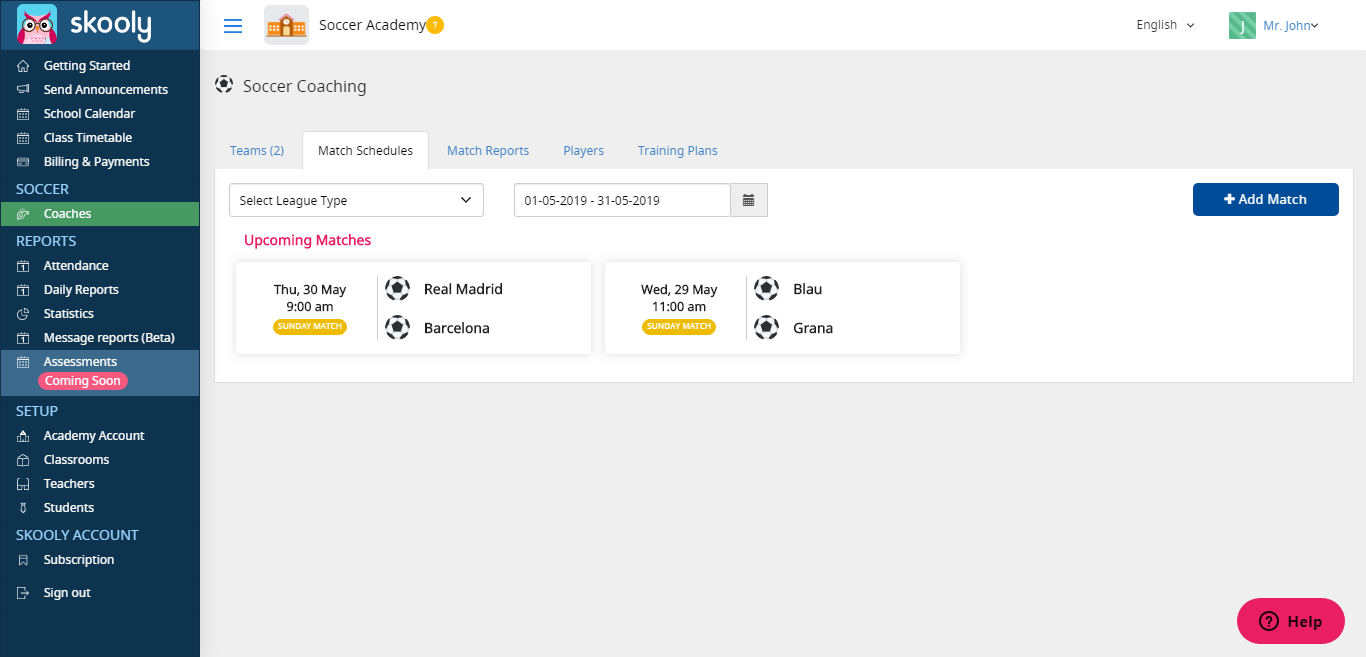Click the soccer ball icon next to Real Madrid
The width and height of the screenshot is (1366, 657).
[x=397, y=289]
